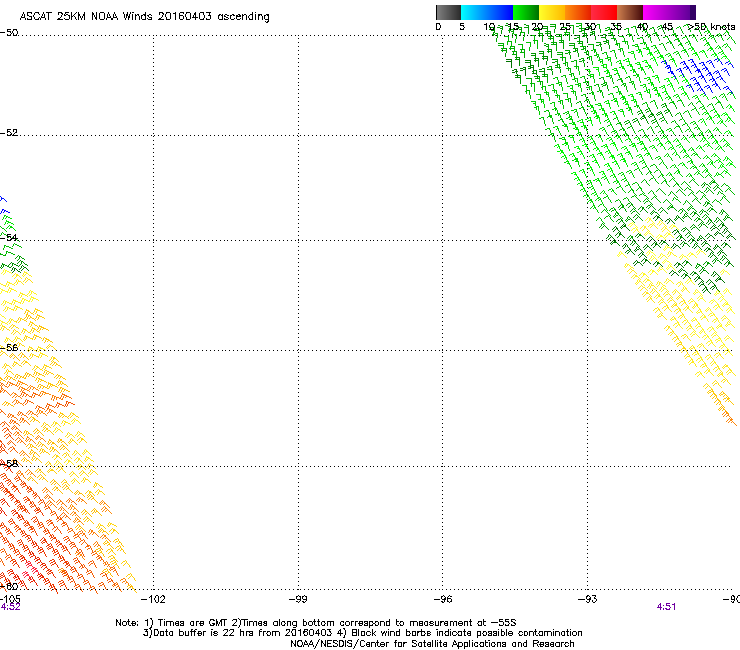Click the '>50 knots' legend label
The width and height of the screenshot is (740, 650).
(712, 27)
